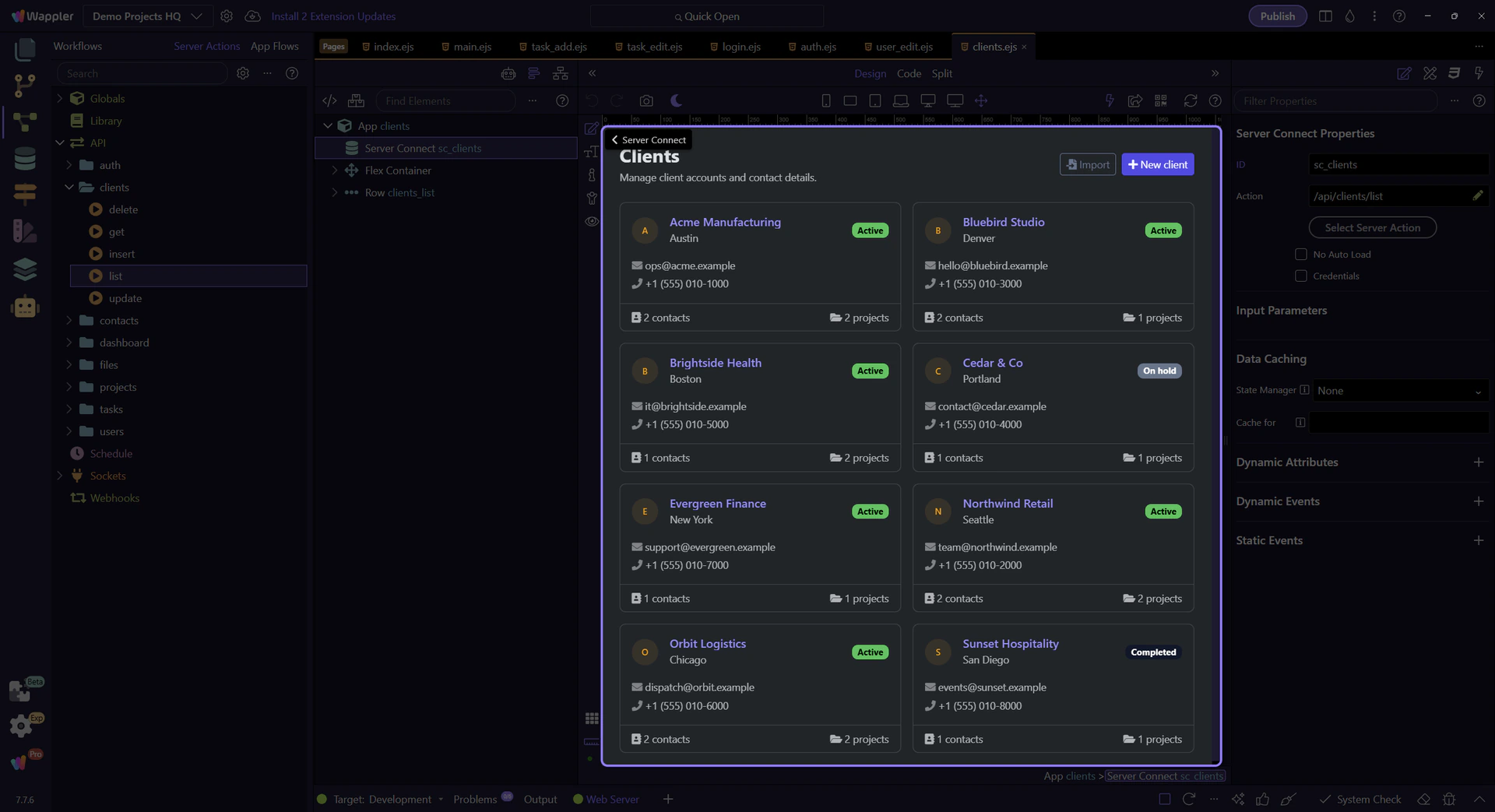Click the Select Server Action button
The height and width of the screenshot is (812, 1495).
pos(1372,228)
